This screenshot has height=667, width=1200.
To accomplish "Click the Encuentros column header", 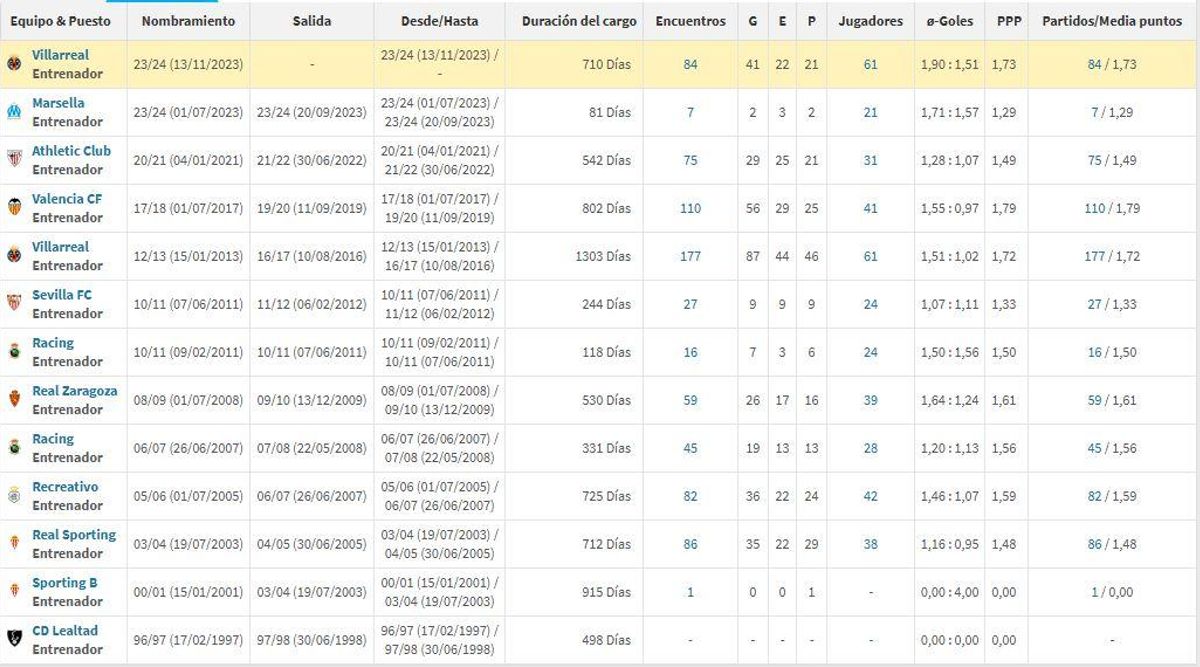I will coord(690,21).
